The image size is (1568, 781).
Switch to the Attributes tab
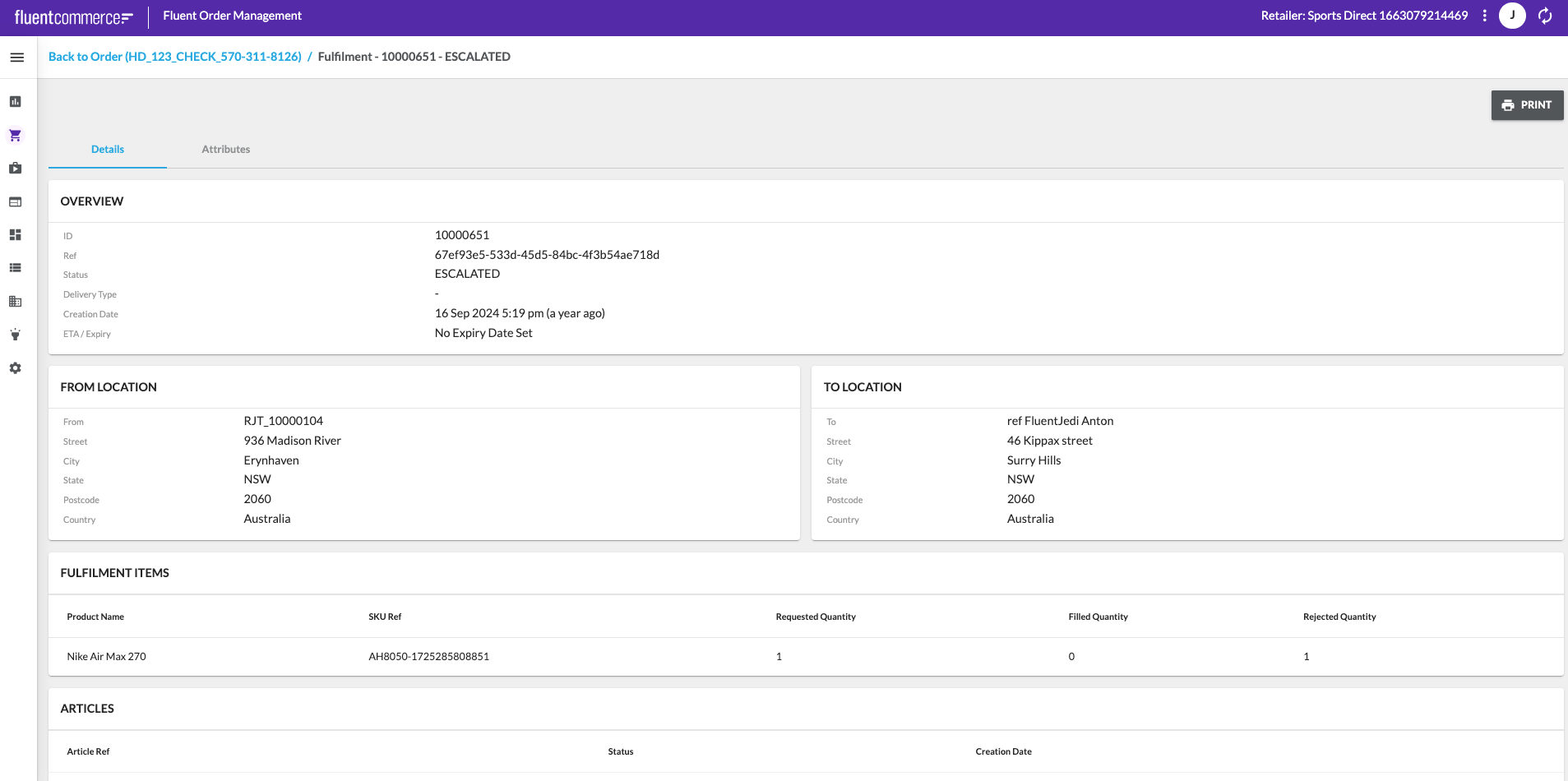tap(225, 149)
